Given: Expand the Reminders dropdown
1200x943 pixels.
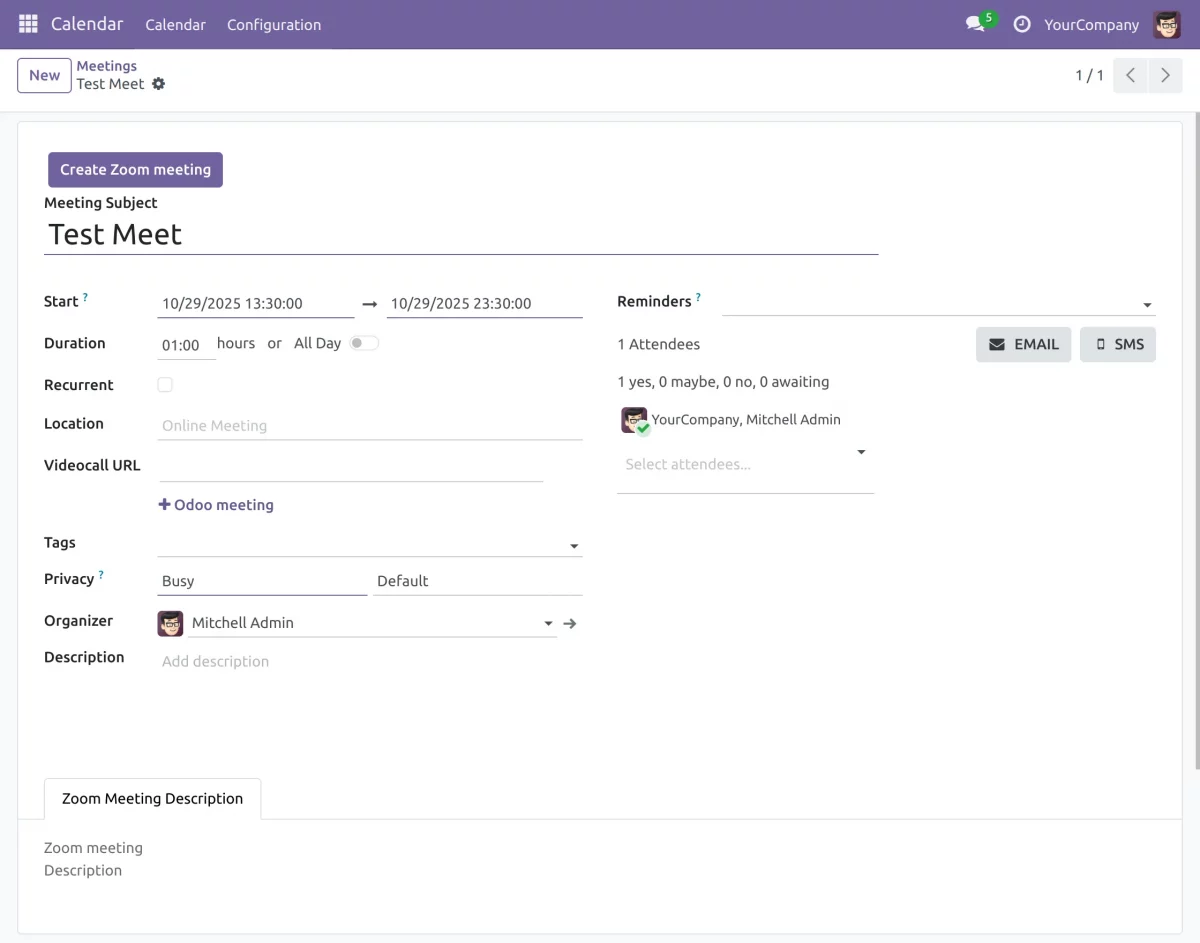Looking at the screenshot, I should click(1147, 305).
